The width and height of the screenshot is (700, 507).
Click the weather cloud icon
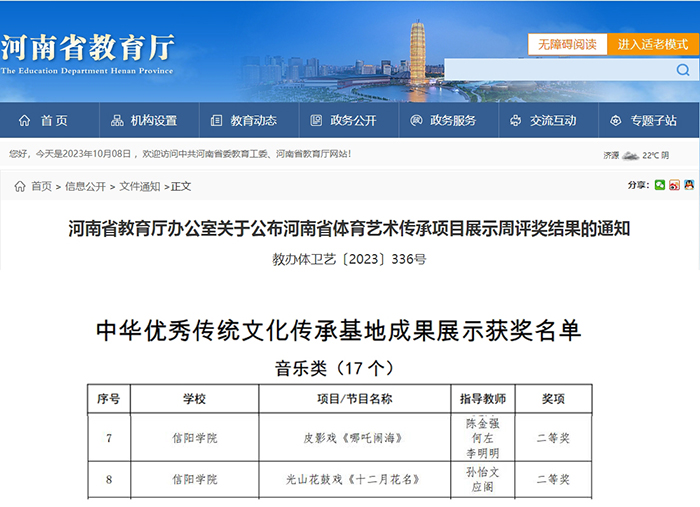coord(630,155)
